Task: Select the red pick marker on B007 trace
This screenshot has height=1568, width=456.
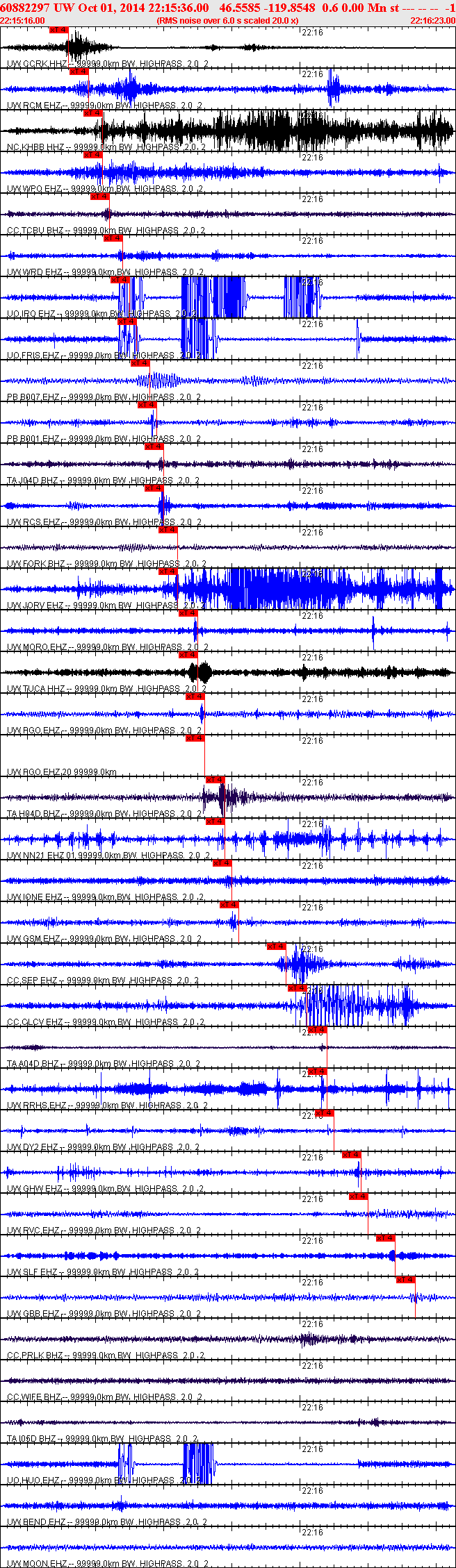Action: click(140, 363)
